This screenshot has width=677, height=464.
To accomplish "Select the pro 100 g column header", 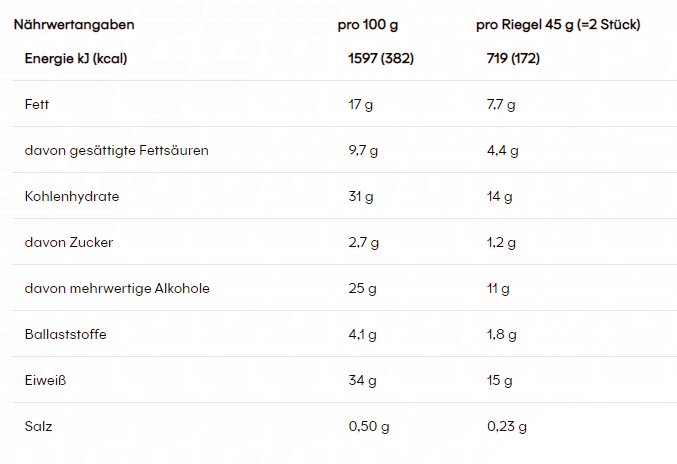I will (367, 25).
